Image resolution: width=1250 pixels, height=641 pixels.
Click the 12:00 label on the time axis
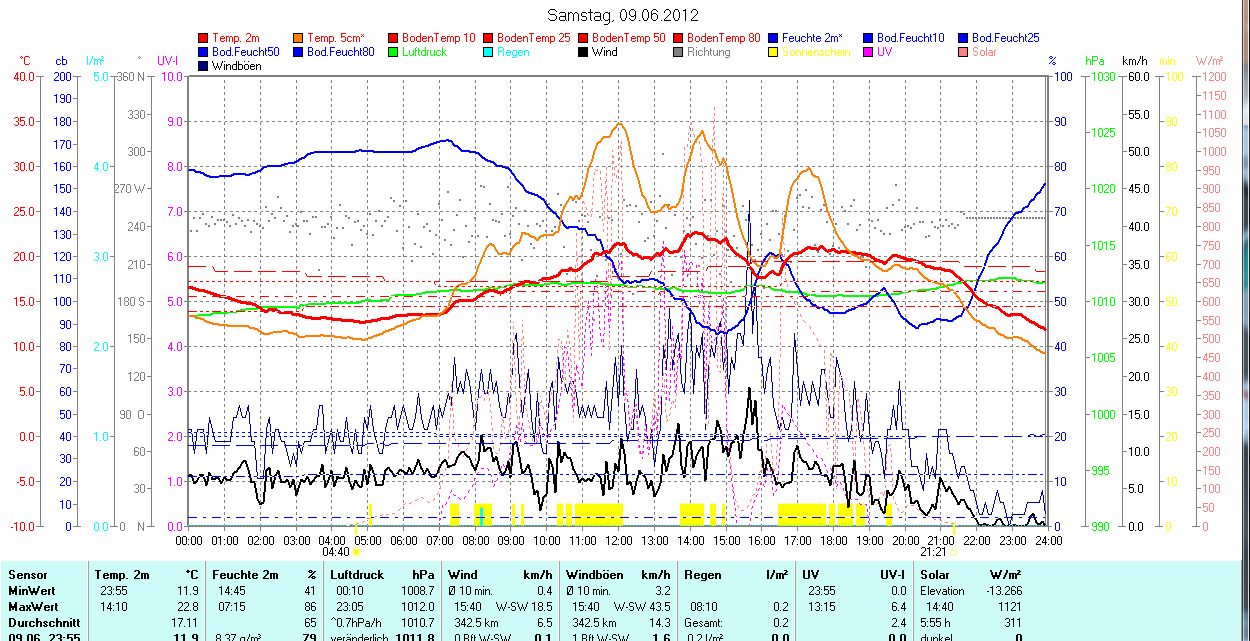618,540
